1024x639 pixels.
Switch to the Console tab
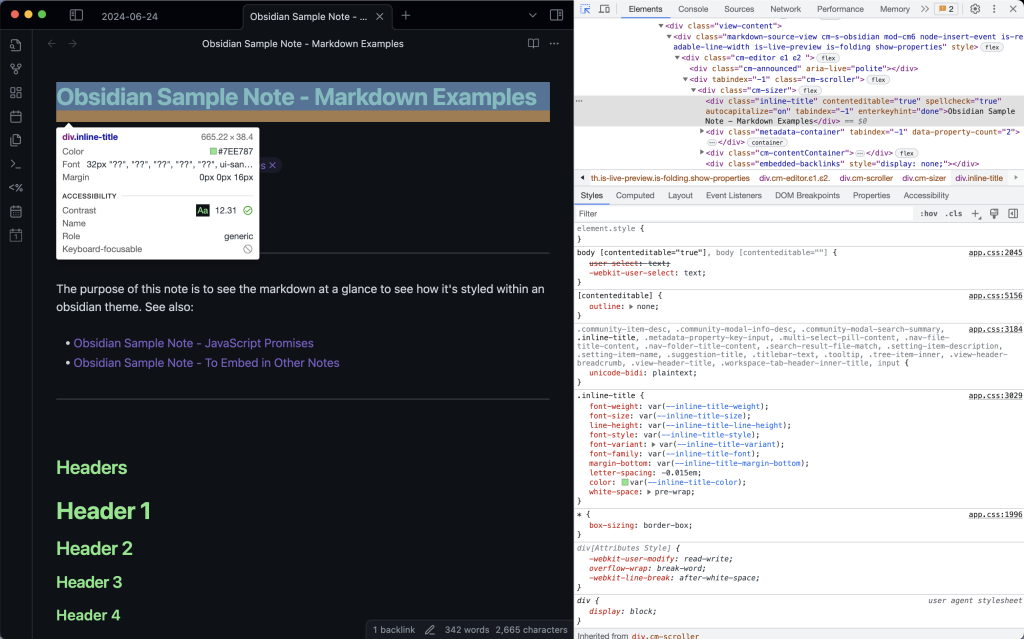tap(693, 9)
